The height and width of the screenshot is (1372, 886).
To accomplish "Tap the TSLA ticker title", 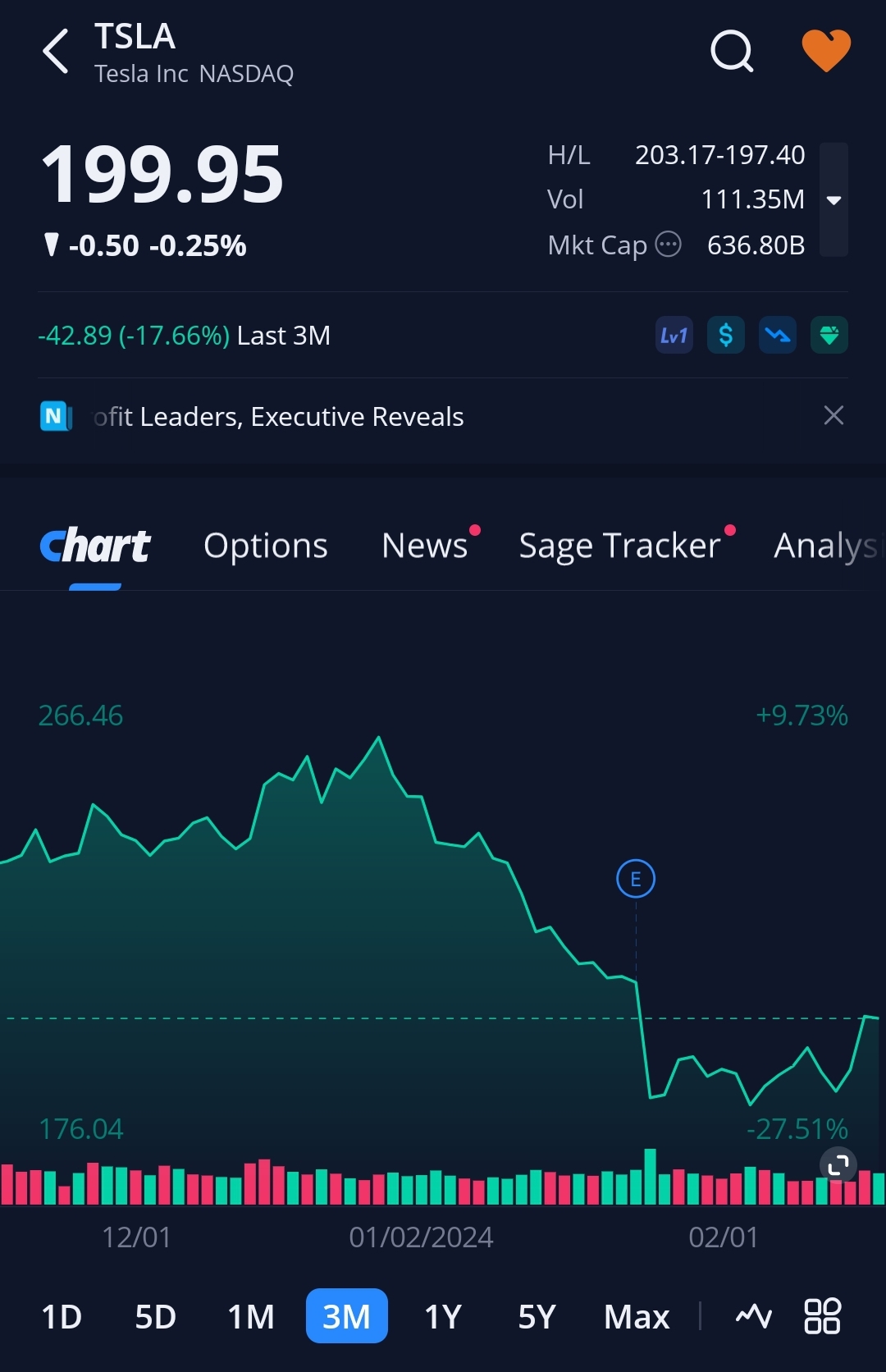I will (135, 36).
